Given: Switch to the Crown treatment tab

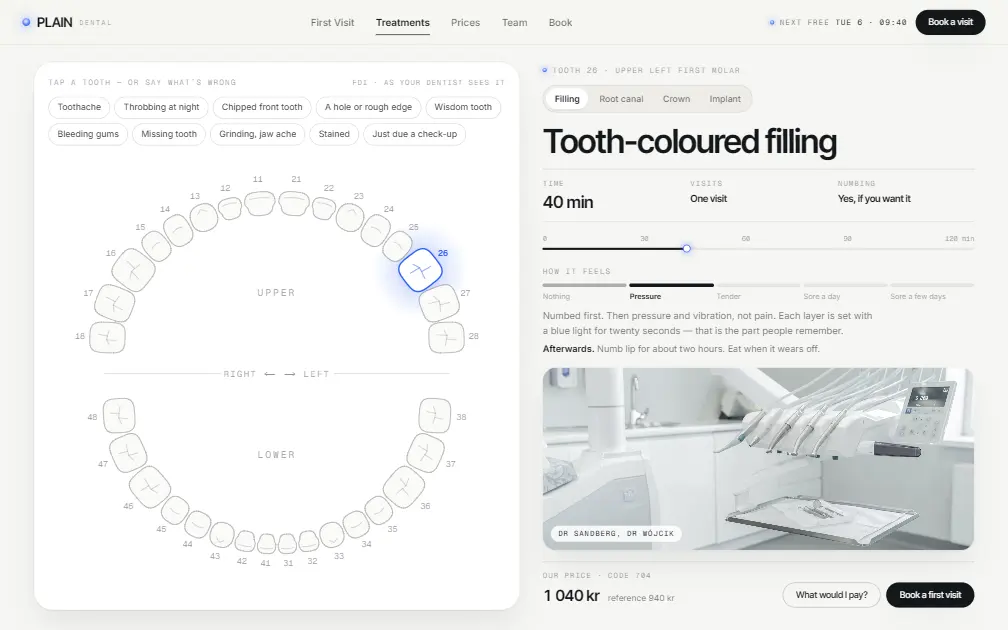Looking at the screenshot, I should tap(676, 99).
